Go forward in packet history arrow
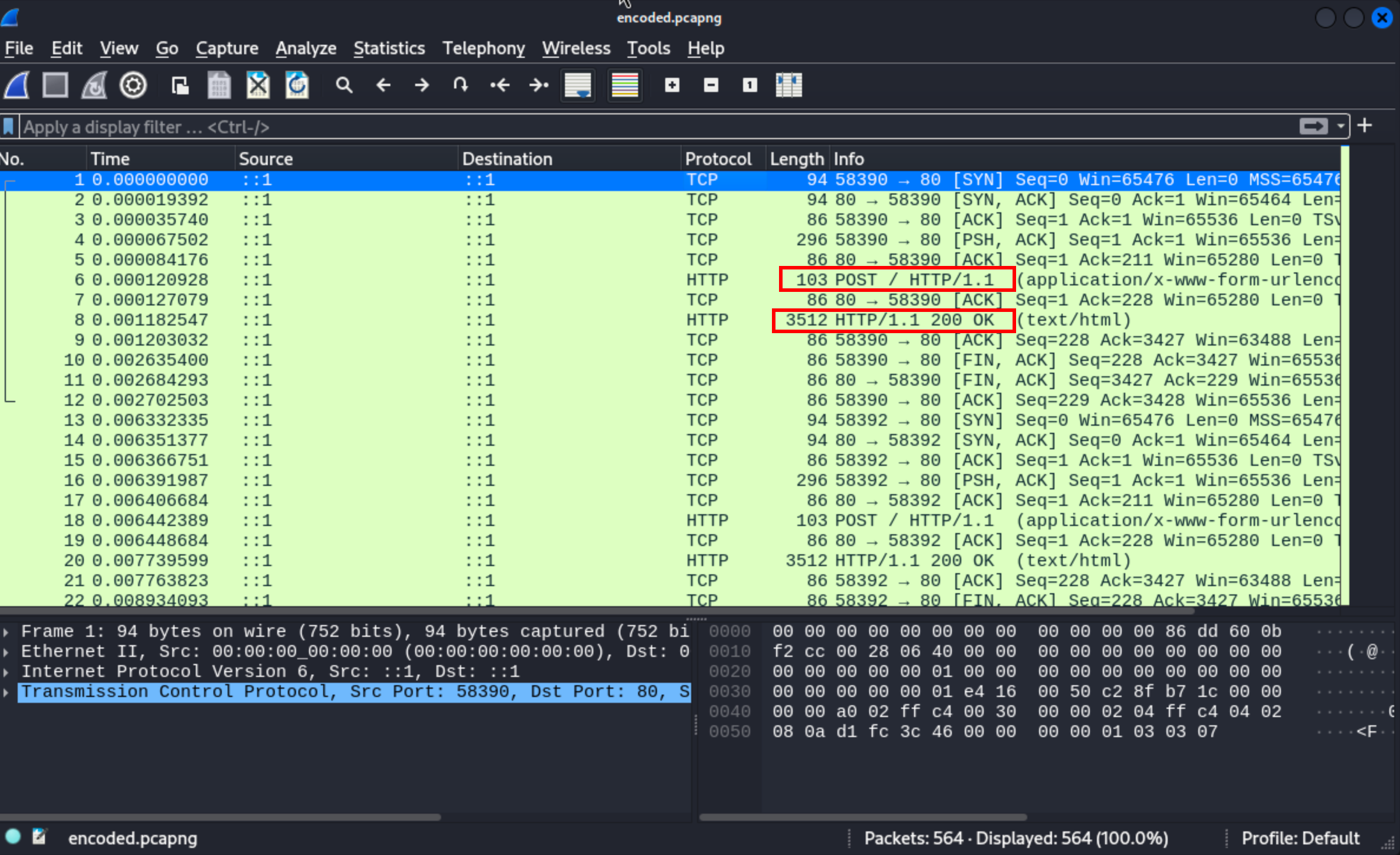Screen dimensions: 1400x855 [x=422, y=85]
